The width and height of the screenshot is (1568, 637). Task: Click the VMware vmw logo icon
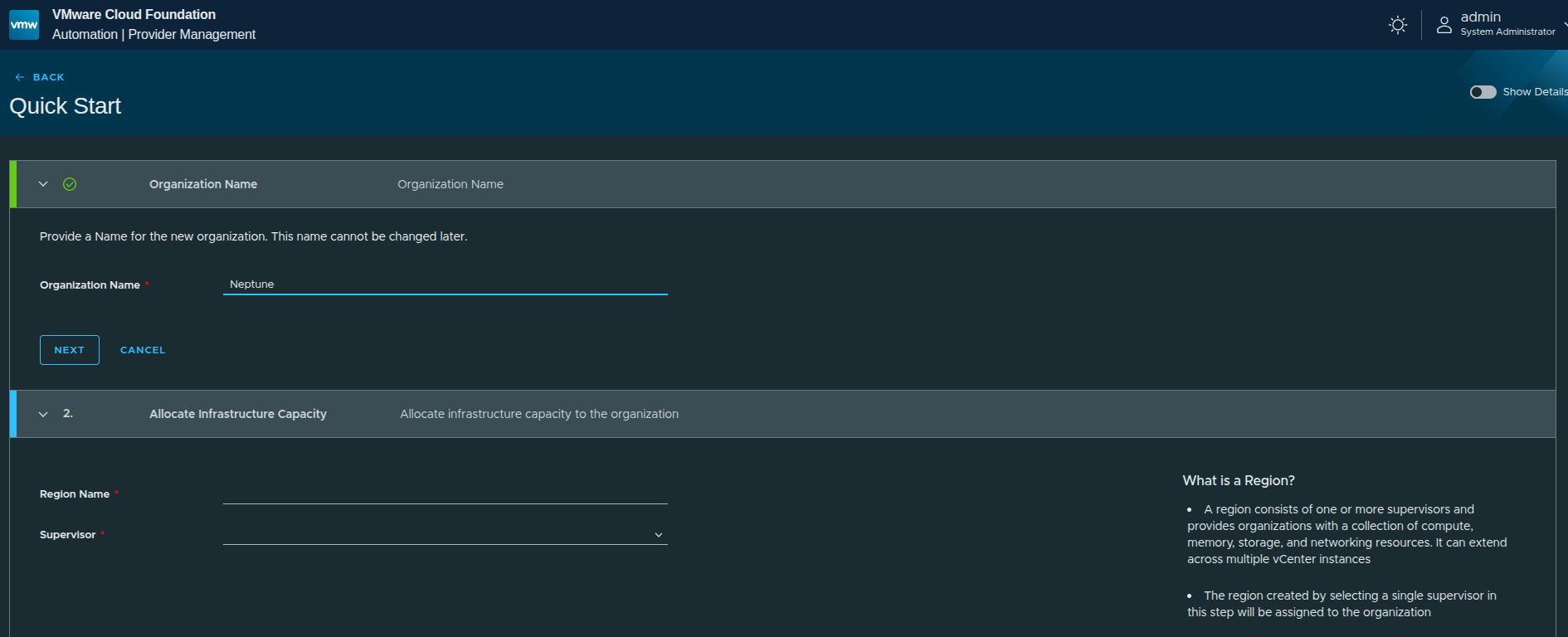(24, 25)
